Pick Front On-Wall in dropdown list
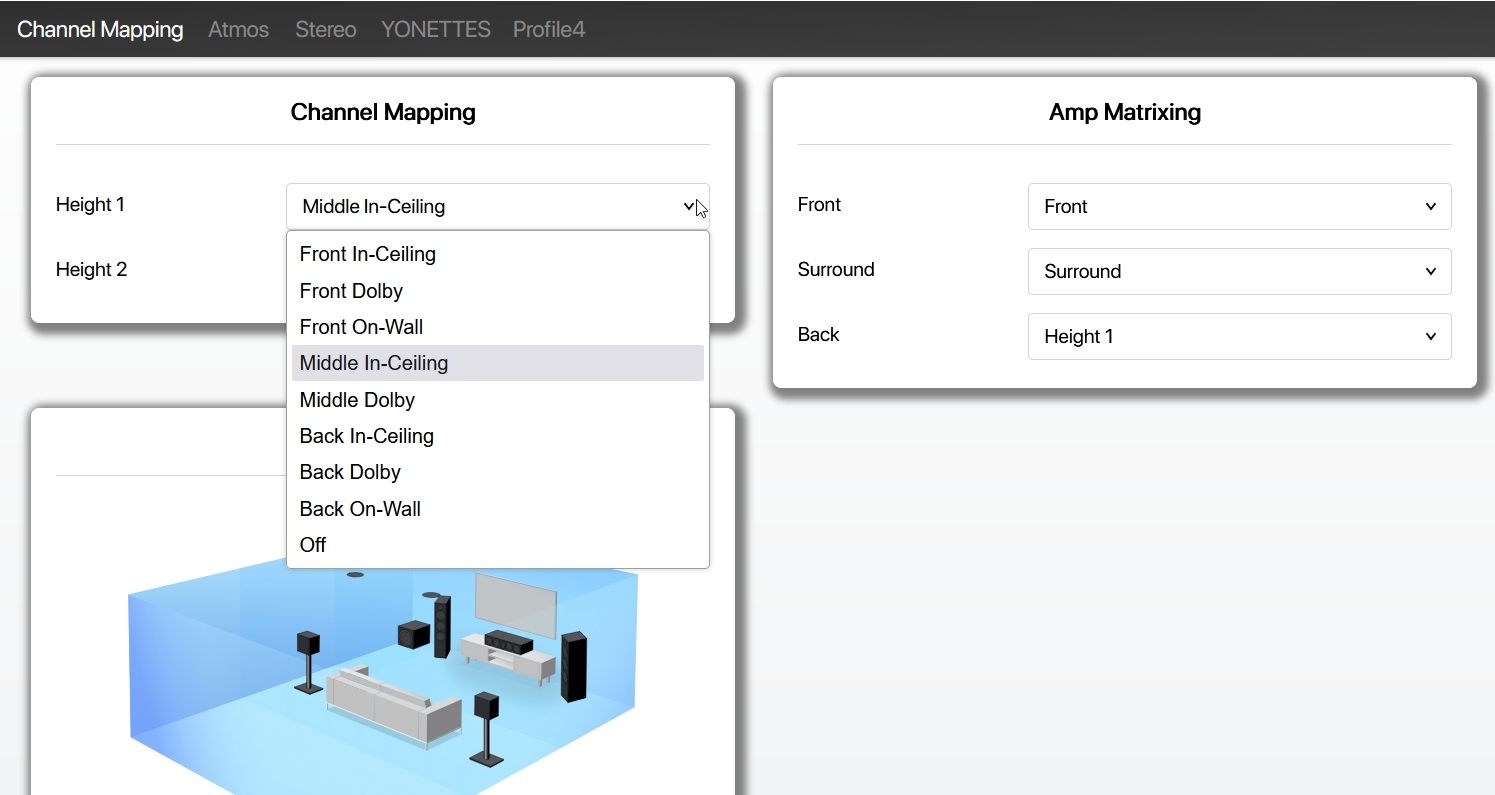 [x=361, y=327]
